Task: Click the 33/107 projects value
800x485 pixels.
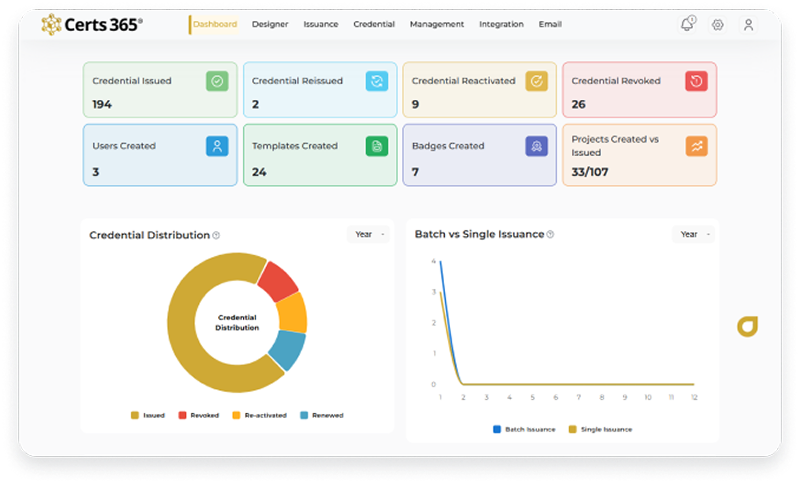Action: [590, 172]
